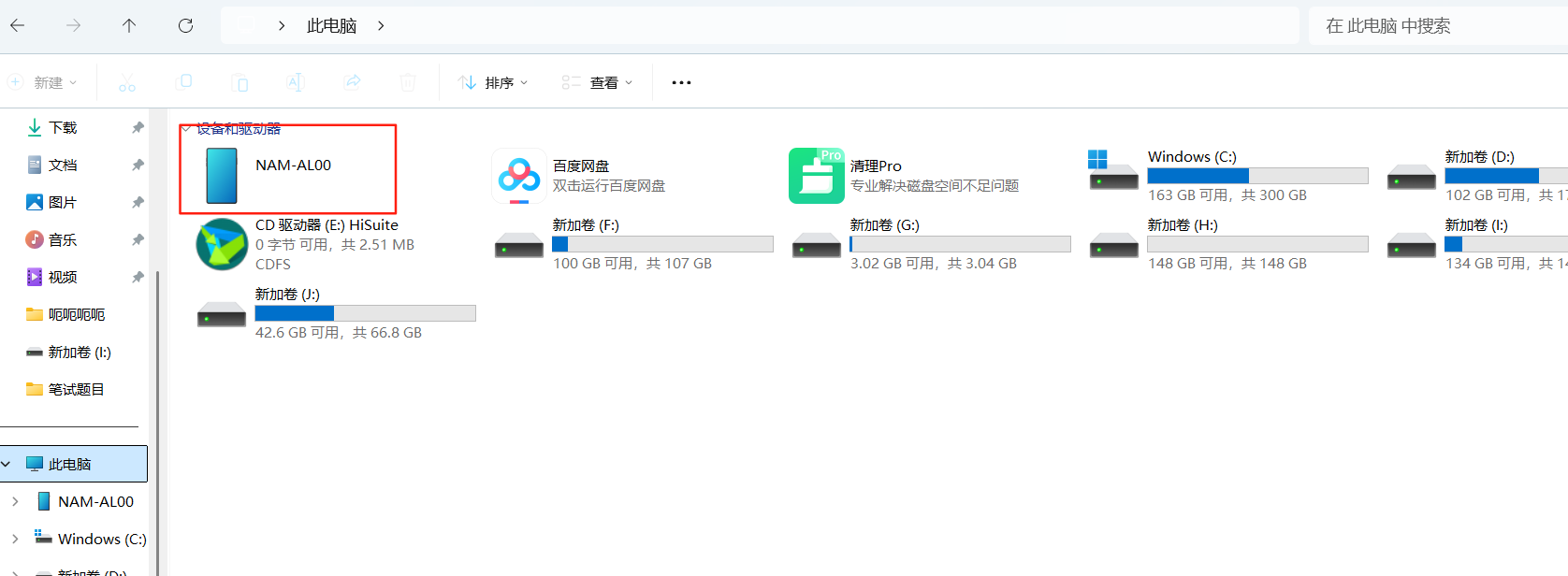Focus the 在 此电脑 中搜索 search box
Screen dimensions: 1568x576
pos(1437,26)
